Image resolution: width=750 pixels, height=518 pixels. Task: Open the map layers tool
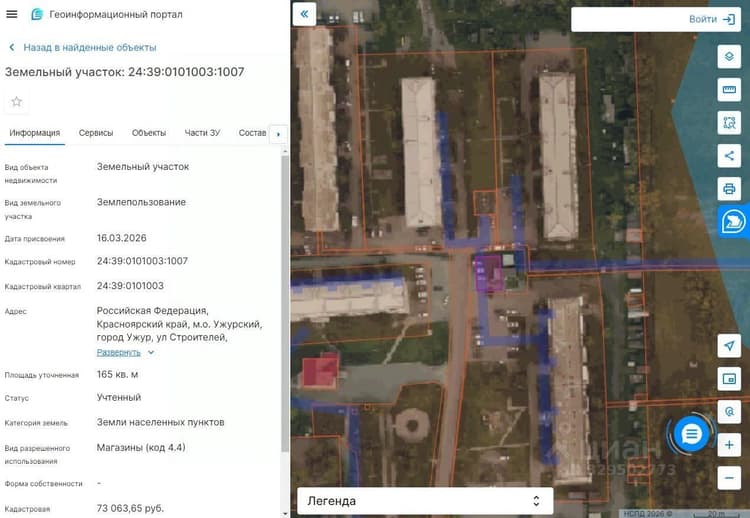click(729, 56)
